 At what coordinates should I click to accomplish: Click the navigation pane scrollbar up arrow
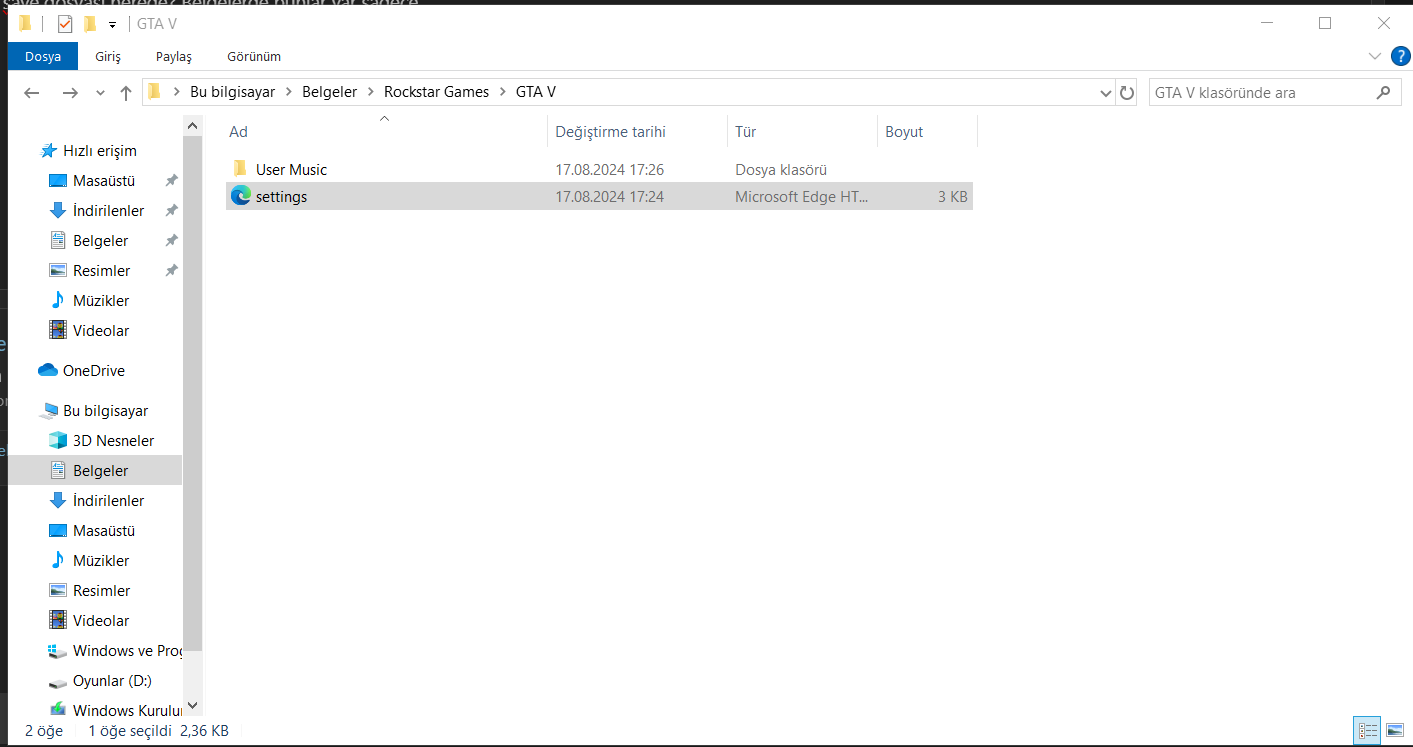coord(193,125)
